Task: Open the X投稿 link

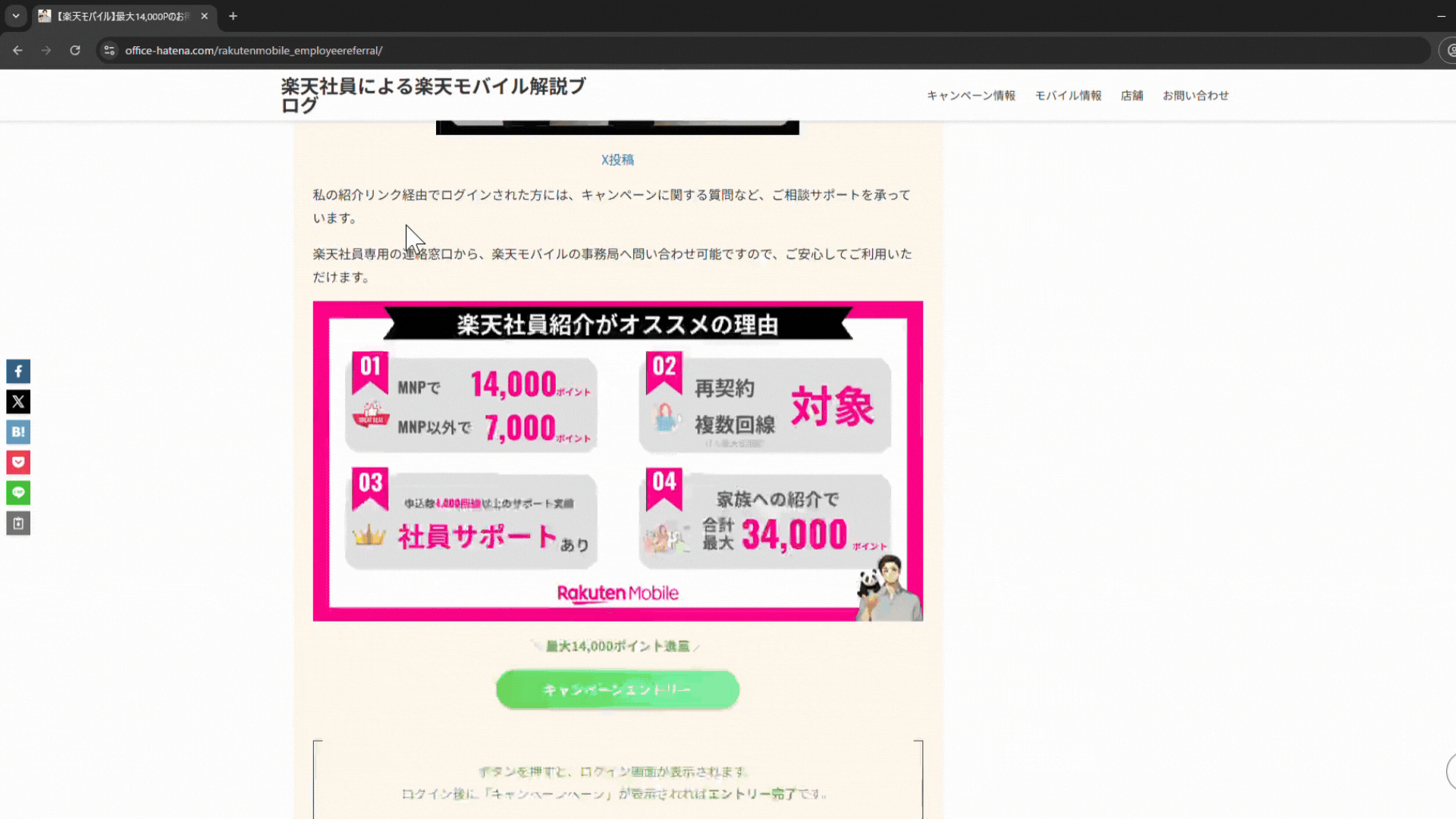Action: (617, 160)
